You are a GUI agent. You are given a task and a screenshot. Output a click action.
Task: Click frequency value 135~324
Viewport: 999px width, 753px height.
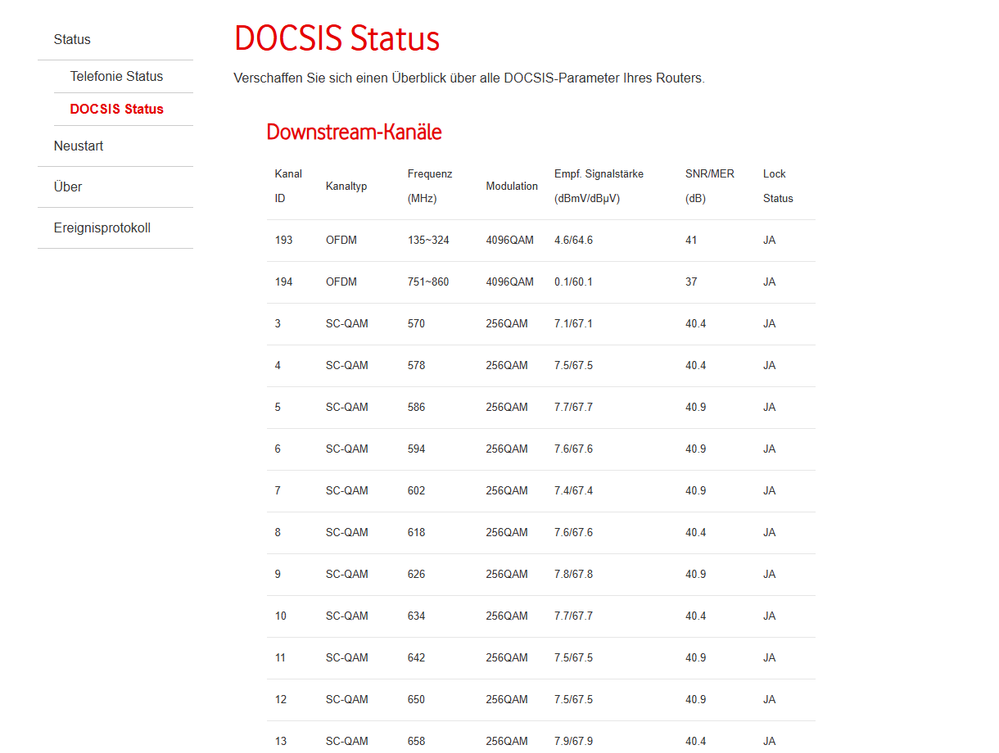point(428,240)
